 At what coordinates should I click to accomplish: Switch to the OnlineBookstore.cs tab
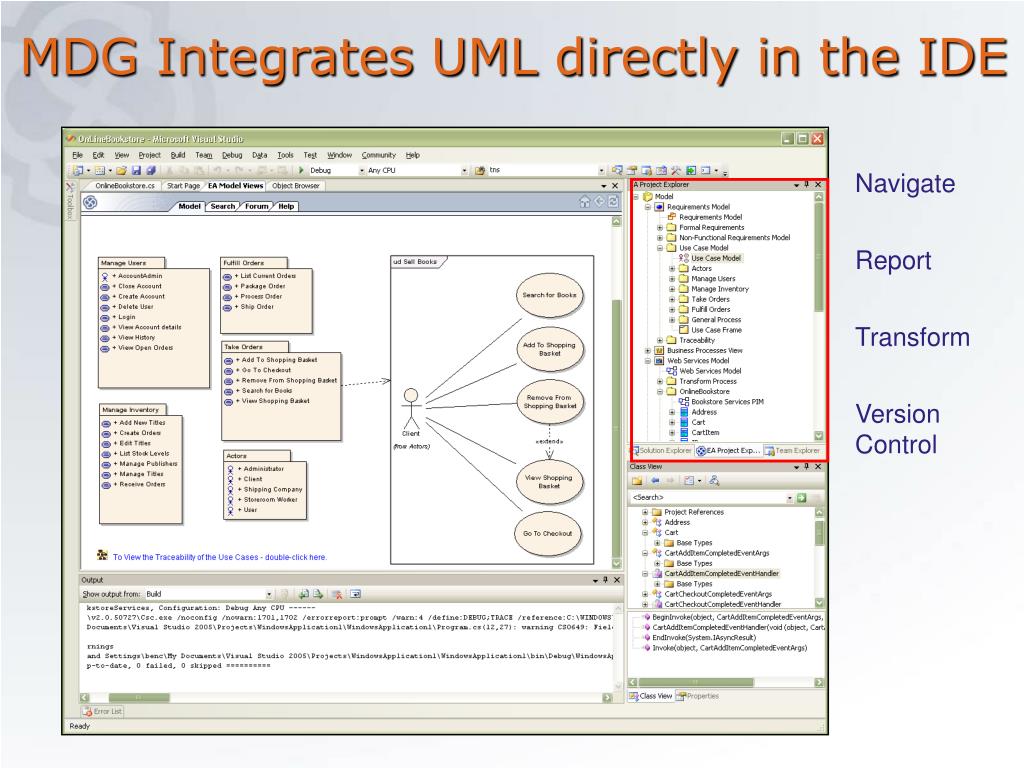click(x=125, y=186)
